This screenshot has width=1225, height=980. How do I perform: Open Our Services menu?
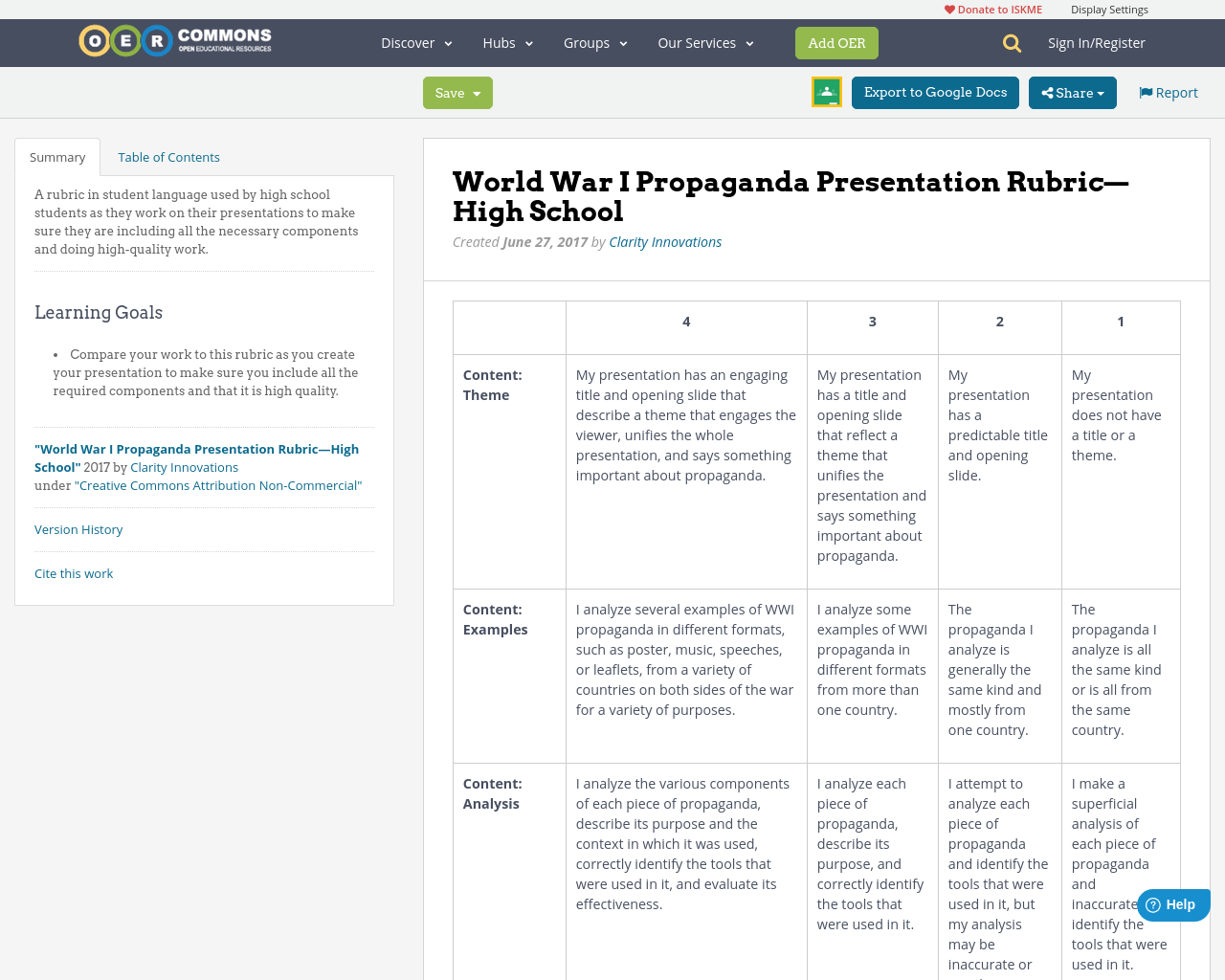pos(705,43)
